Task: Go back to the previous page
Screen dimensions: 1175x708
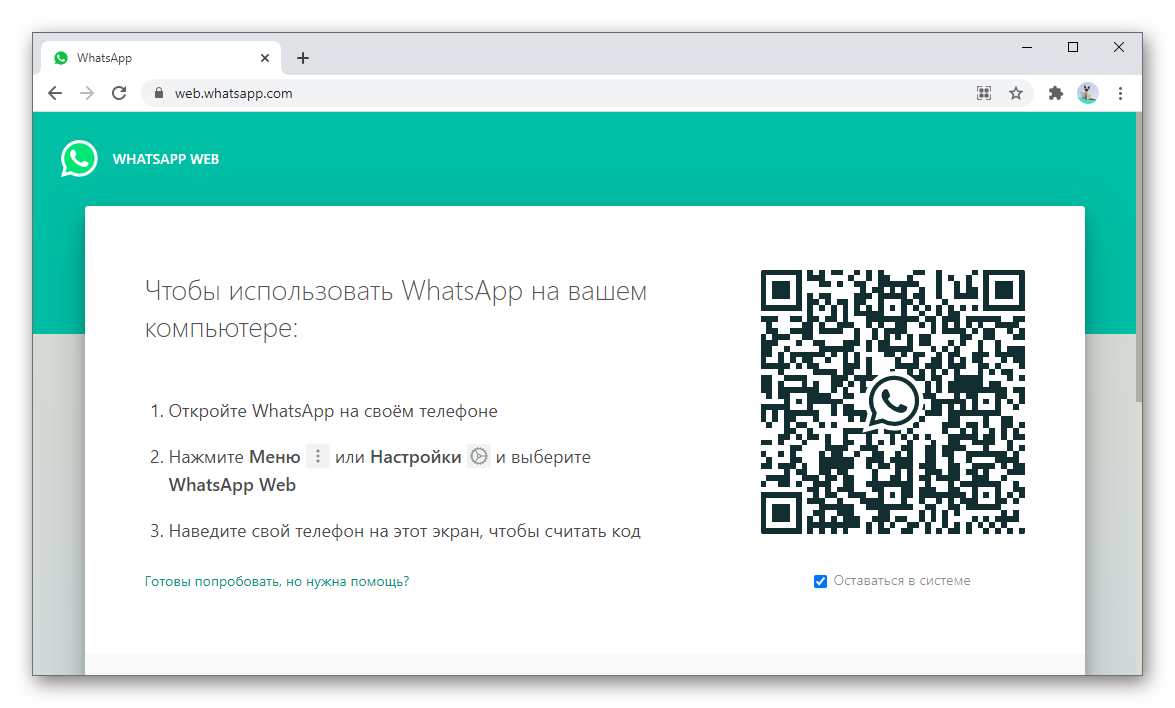Action: [x=55, y=93]
